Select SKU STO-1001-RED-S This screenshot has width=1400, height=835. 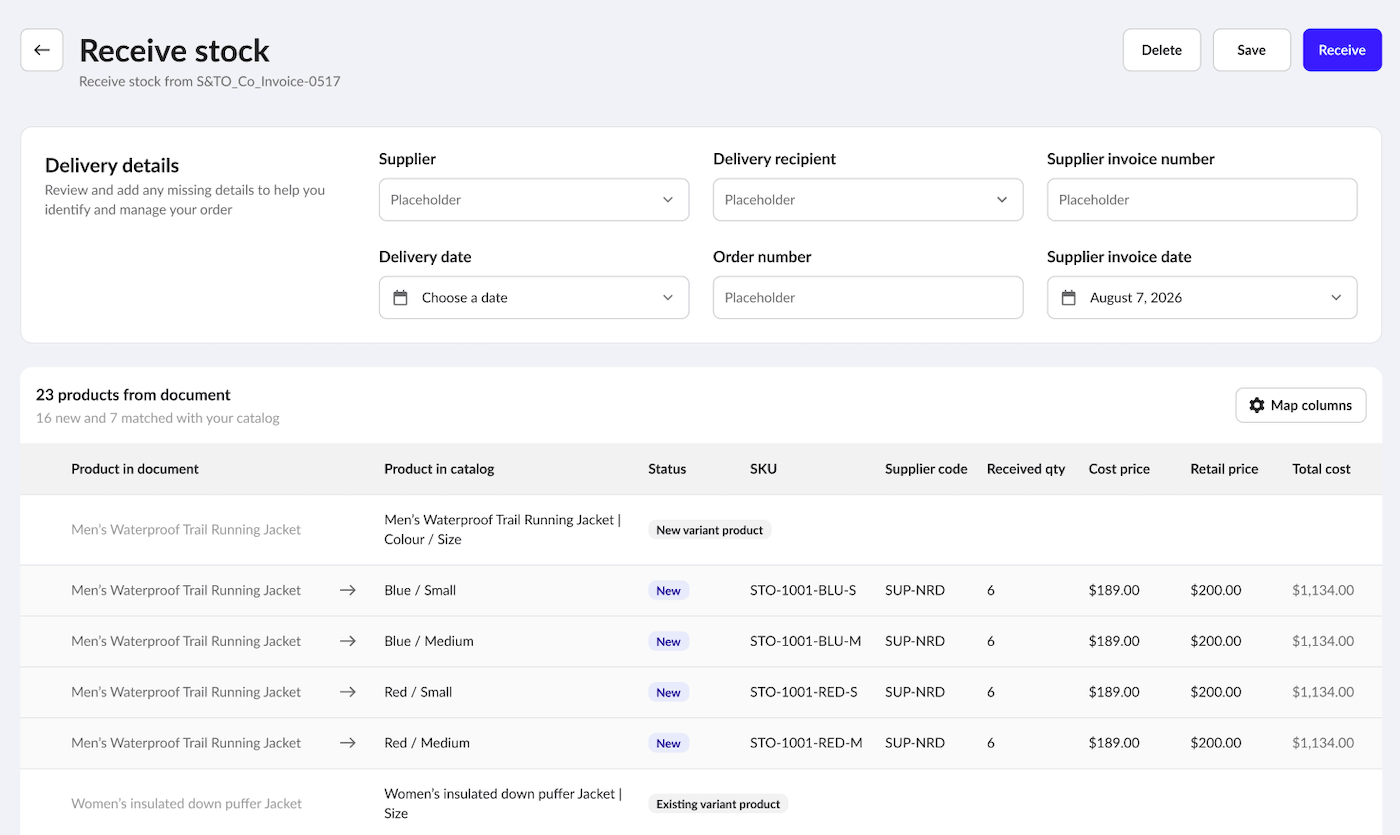point(804,692)
